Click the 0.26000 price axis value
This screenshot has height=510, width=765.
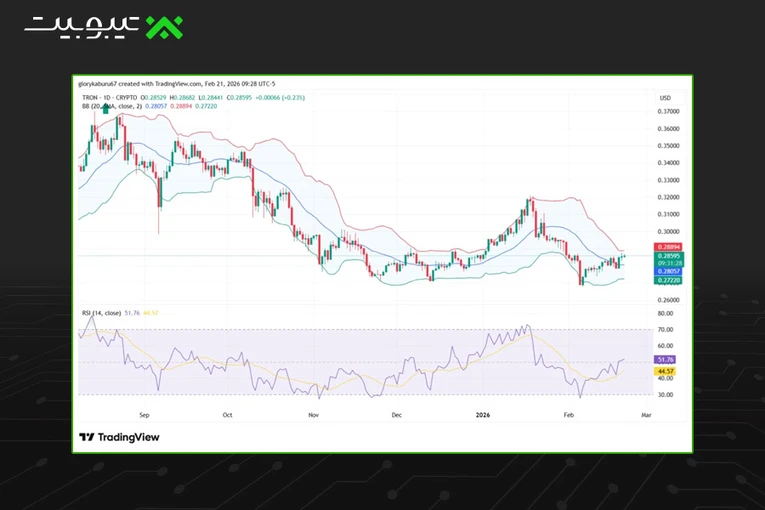[x=668, y=300]
